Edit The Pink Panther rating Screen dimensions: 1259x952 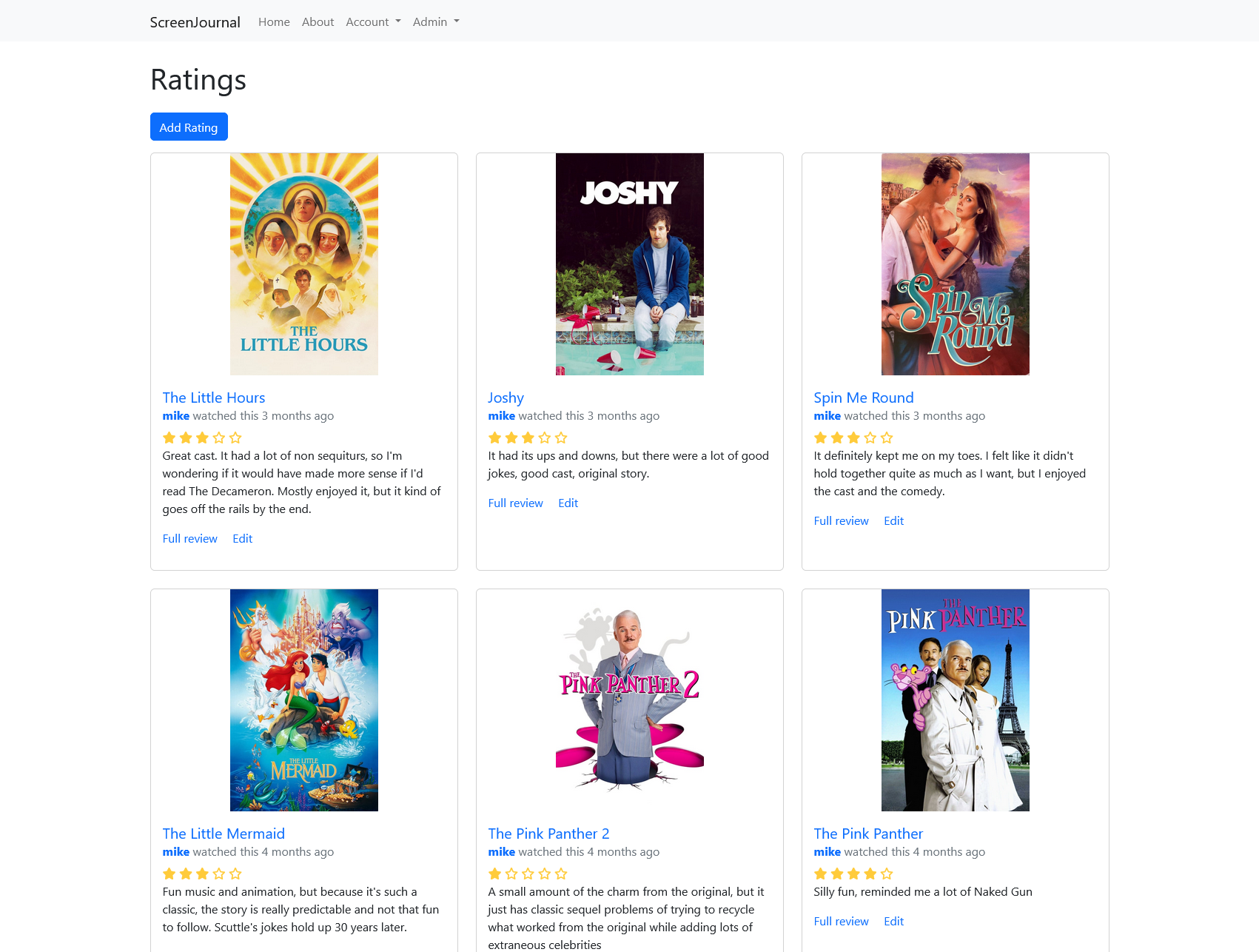tap(893, 921)
